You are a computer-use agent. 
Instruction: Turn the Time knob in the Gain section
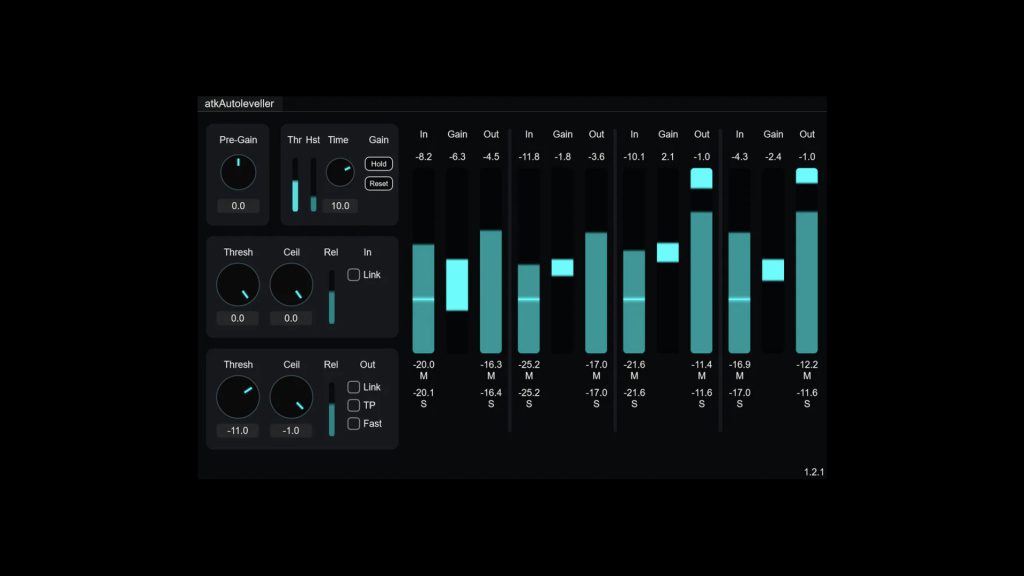pyautogui.click(x=340, y=172)
